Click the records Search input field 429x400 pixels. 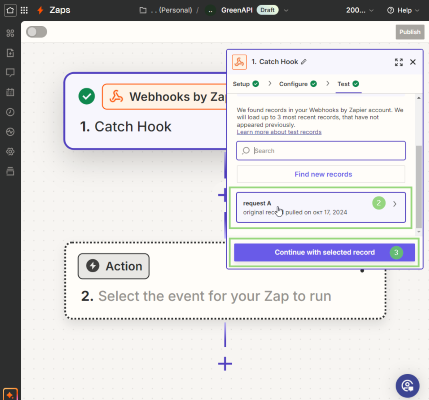tap(321, 151)
